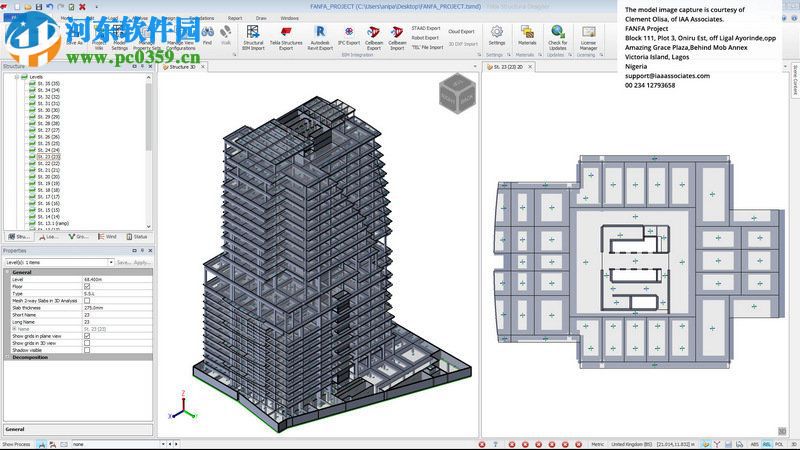Toggle Mesh 2-way Slabs in 3D Analysis

(x=87, y=301)
